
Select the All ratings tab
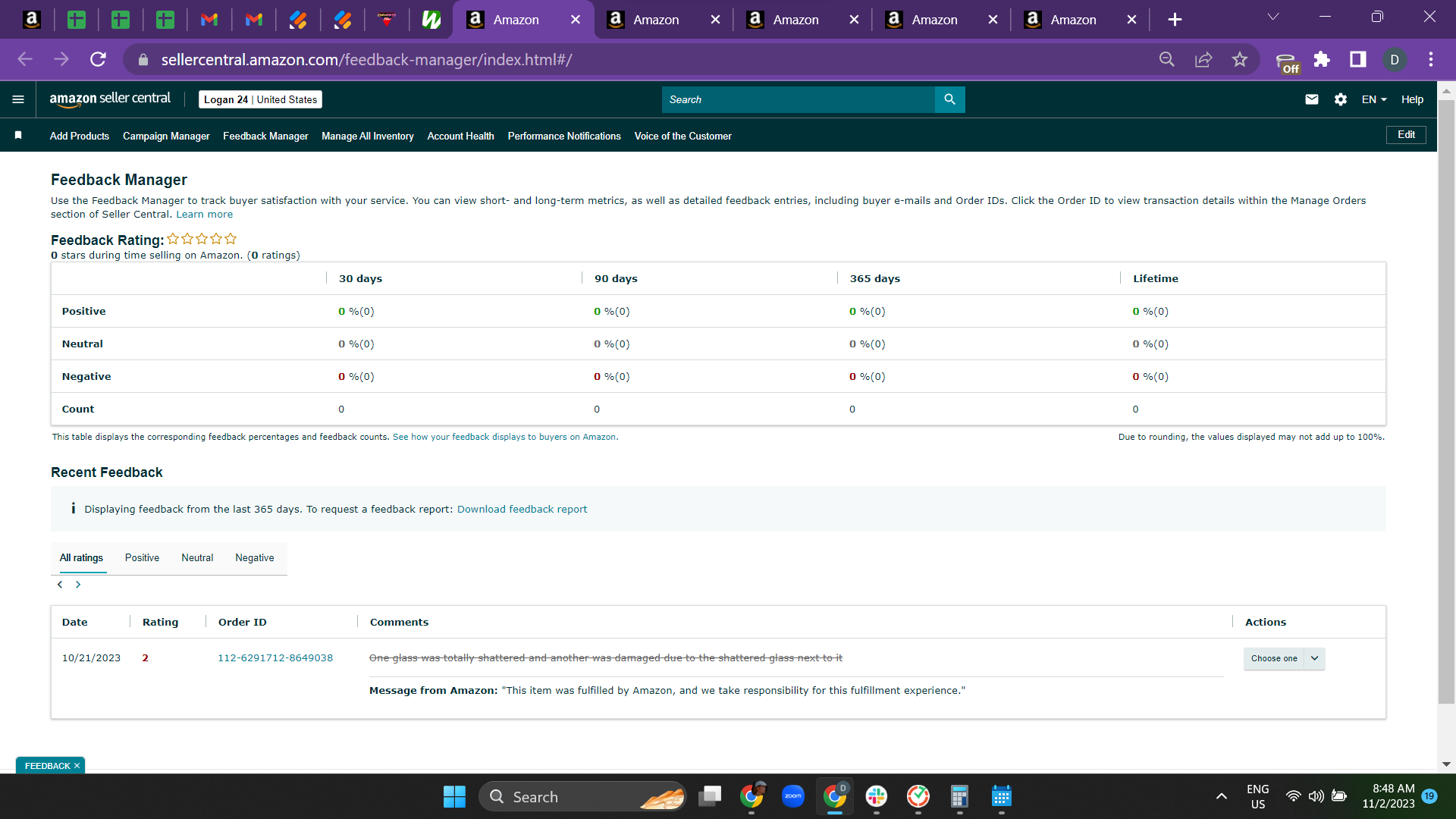tap(81, 558)
